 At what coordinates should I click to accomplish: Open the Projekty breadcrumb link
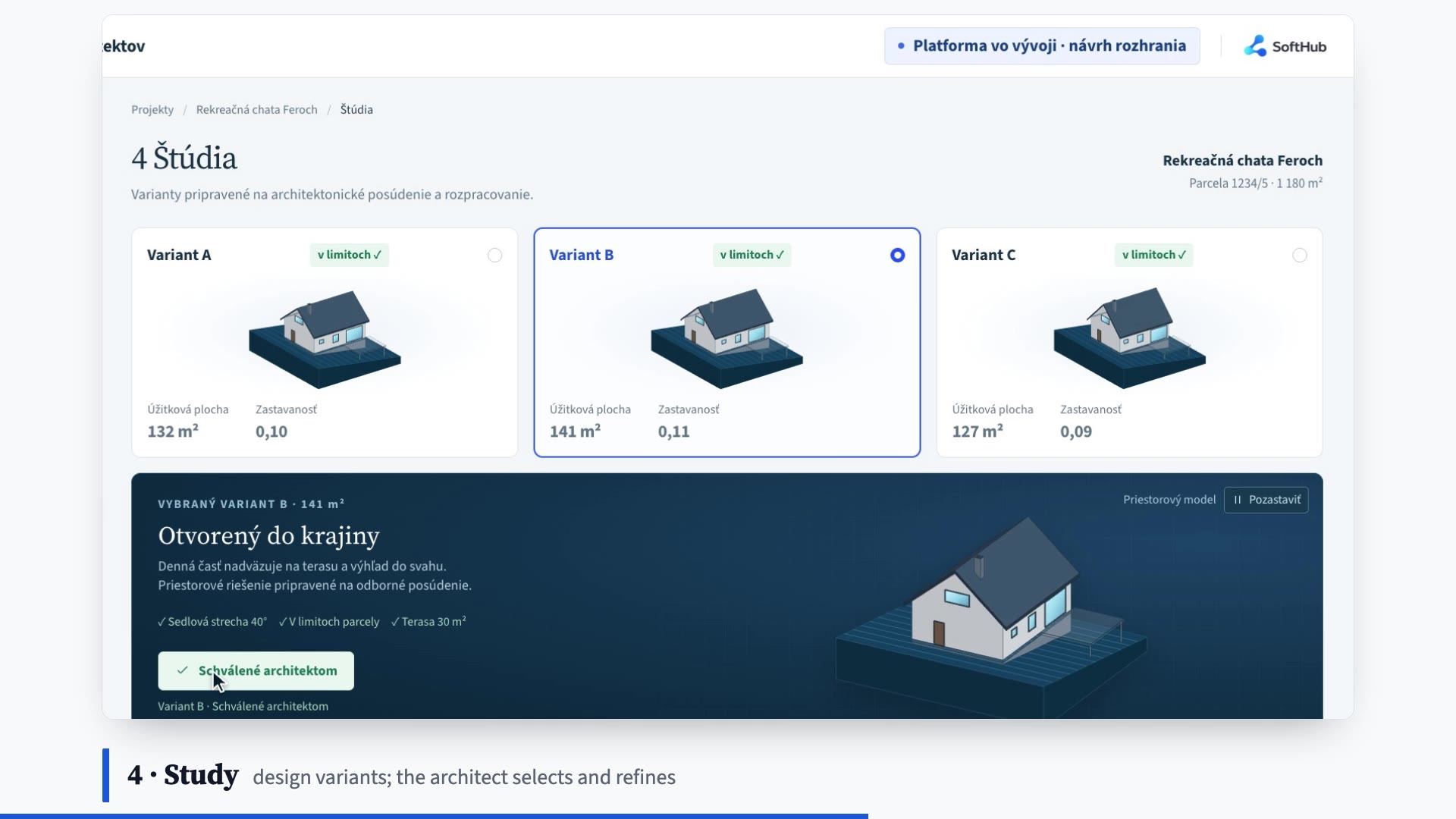(152, 109)
